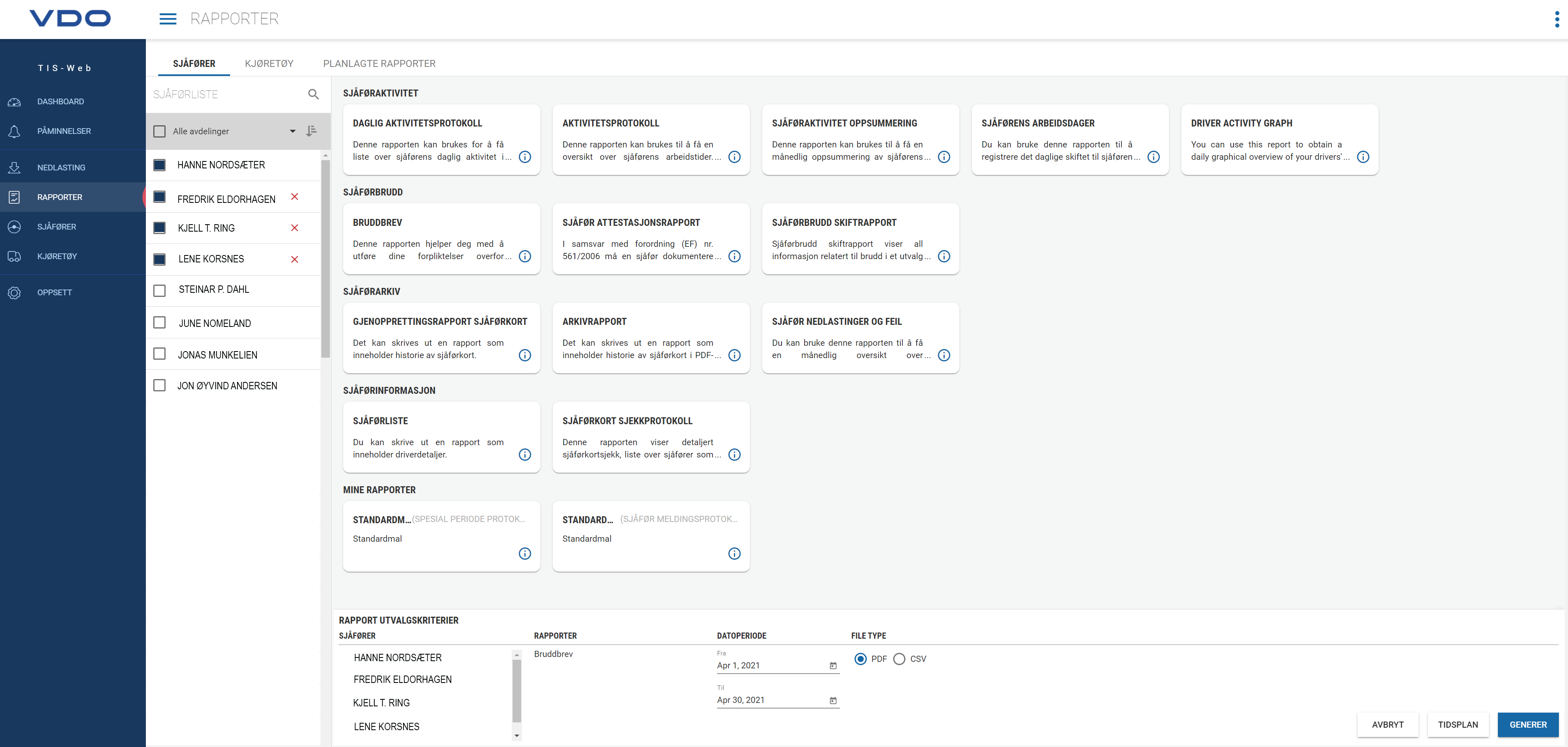Remove Fredrik Eldorhagen with the red X
Screen dimensions: 1568x747
tap(295, 196)
